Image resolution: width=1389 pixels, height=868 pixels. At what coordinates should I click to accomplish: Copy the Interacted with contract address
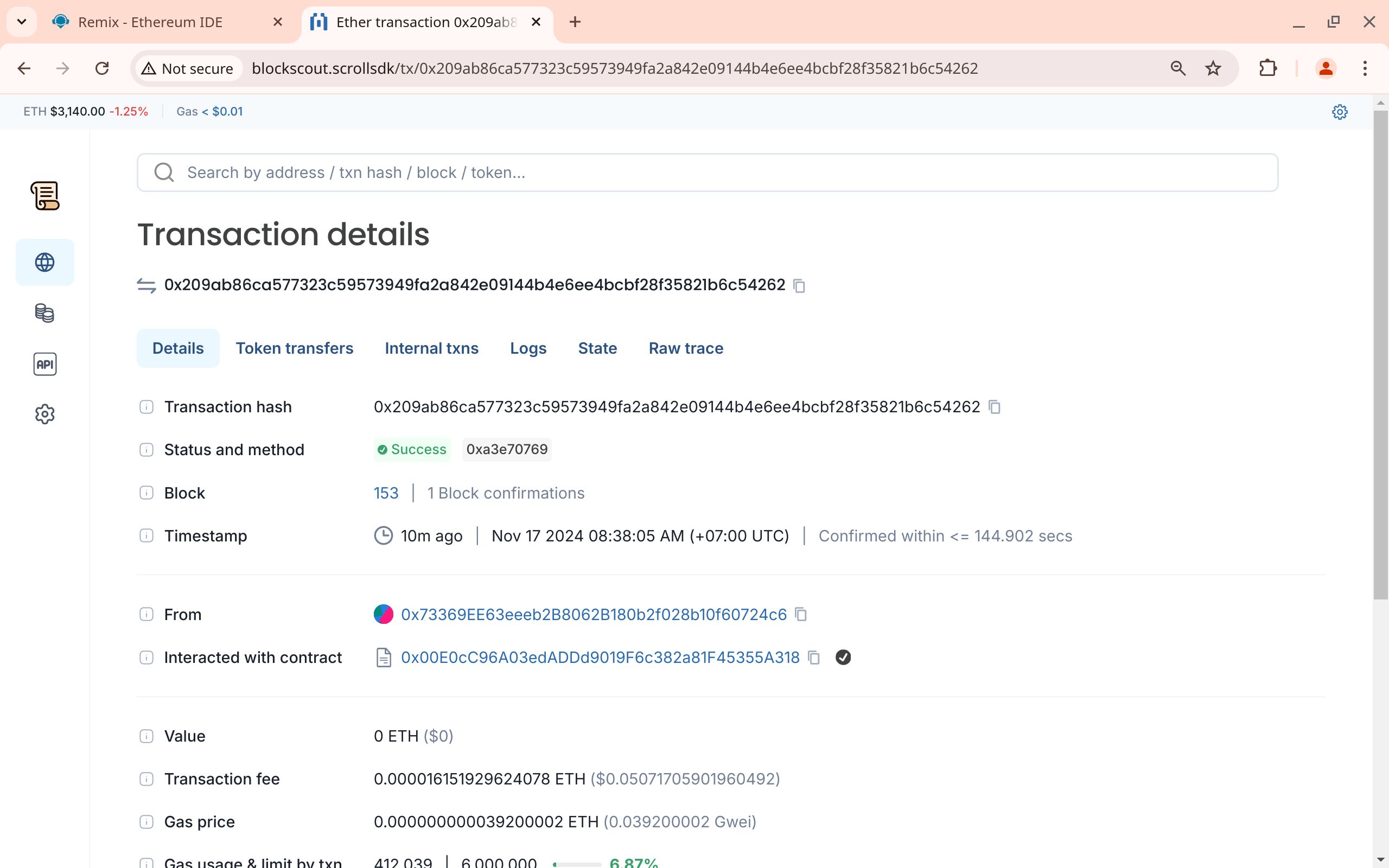813,658
